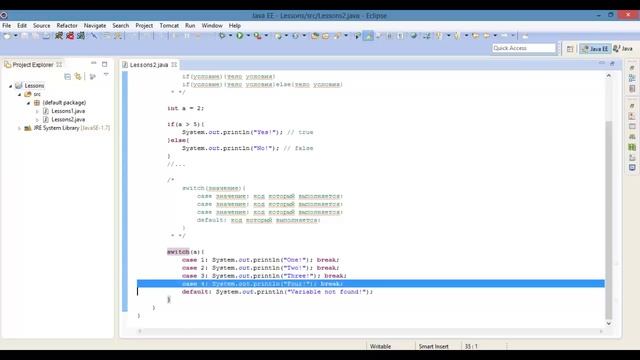Expand the Lessons2.java tree node
This screenshot has width=640, height=360.
tap(37, 120)
